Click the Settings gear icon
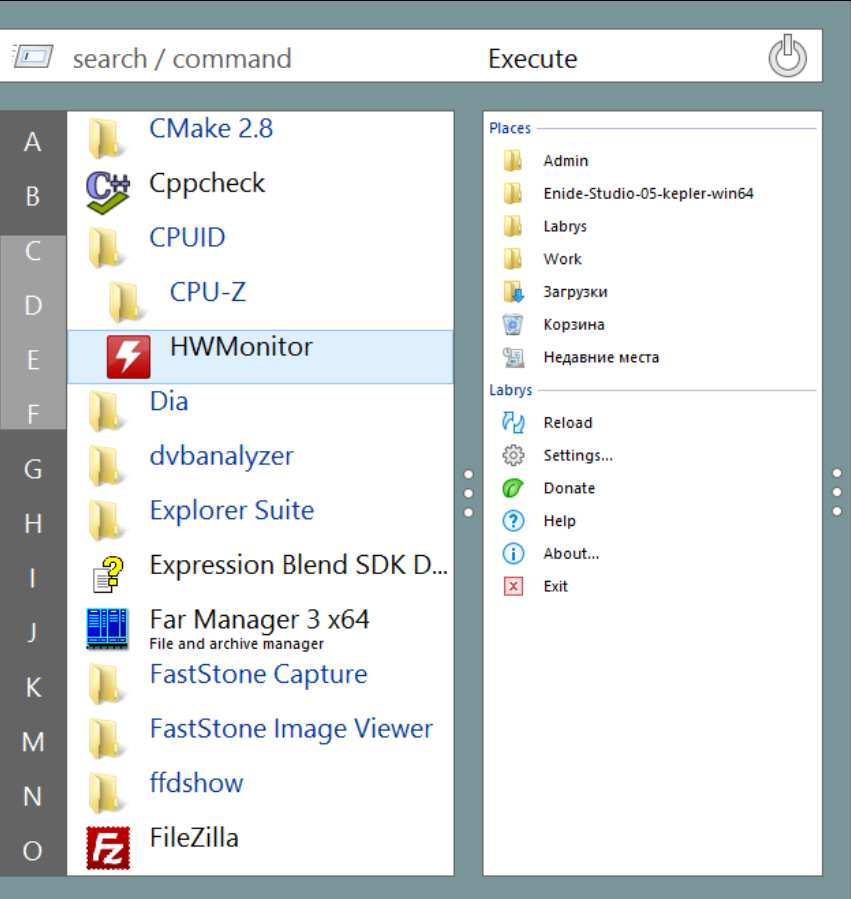Viewport: 851px width, 899px height. tap(513, 456)
